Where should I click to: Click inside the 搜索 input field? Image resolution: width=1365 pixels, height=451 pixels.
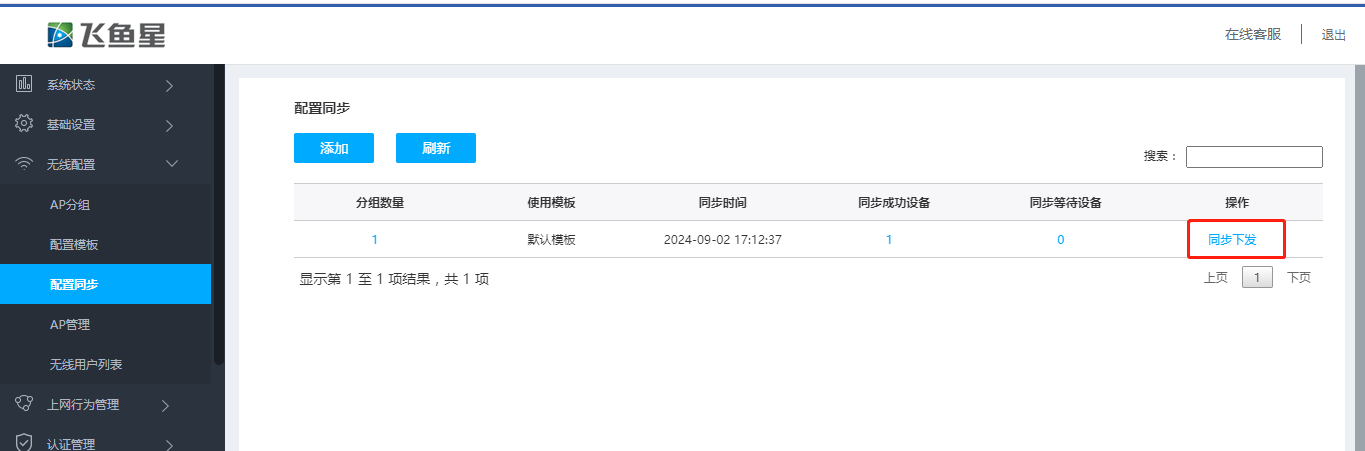pos(1254,157)
